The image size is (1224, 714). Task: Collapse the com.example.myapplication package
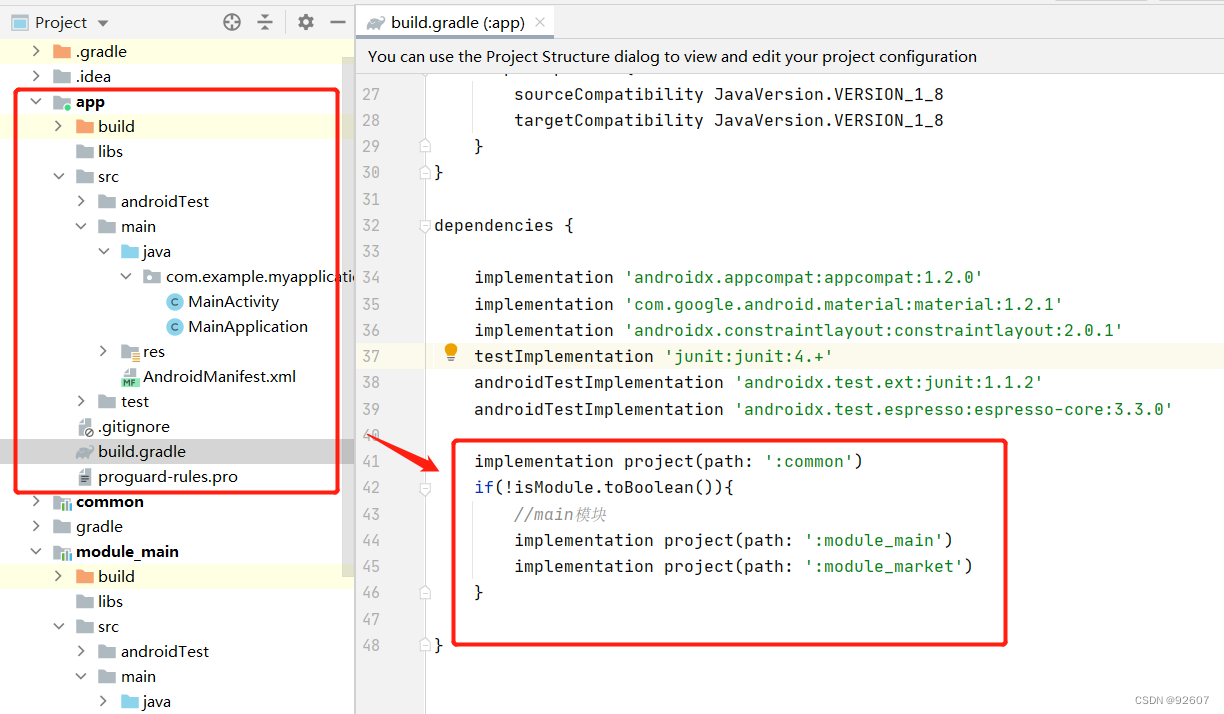125,277
